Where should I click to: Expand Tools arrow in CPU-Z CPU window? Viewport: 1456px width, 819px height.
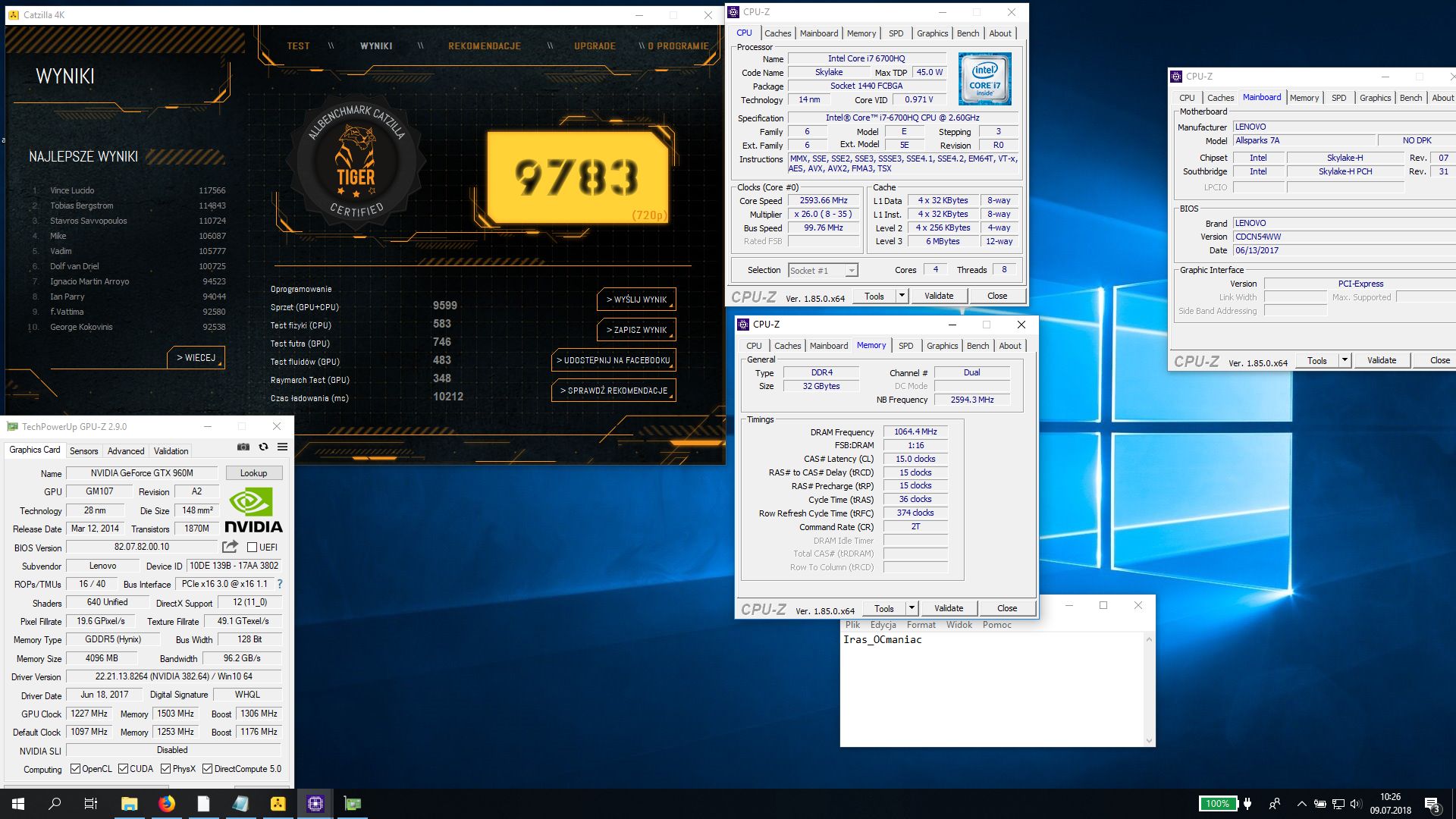coord(902,296)
